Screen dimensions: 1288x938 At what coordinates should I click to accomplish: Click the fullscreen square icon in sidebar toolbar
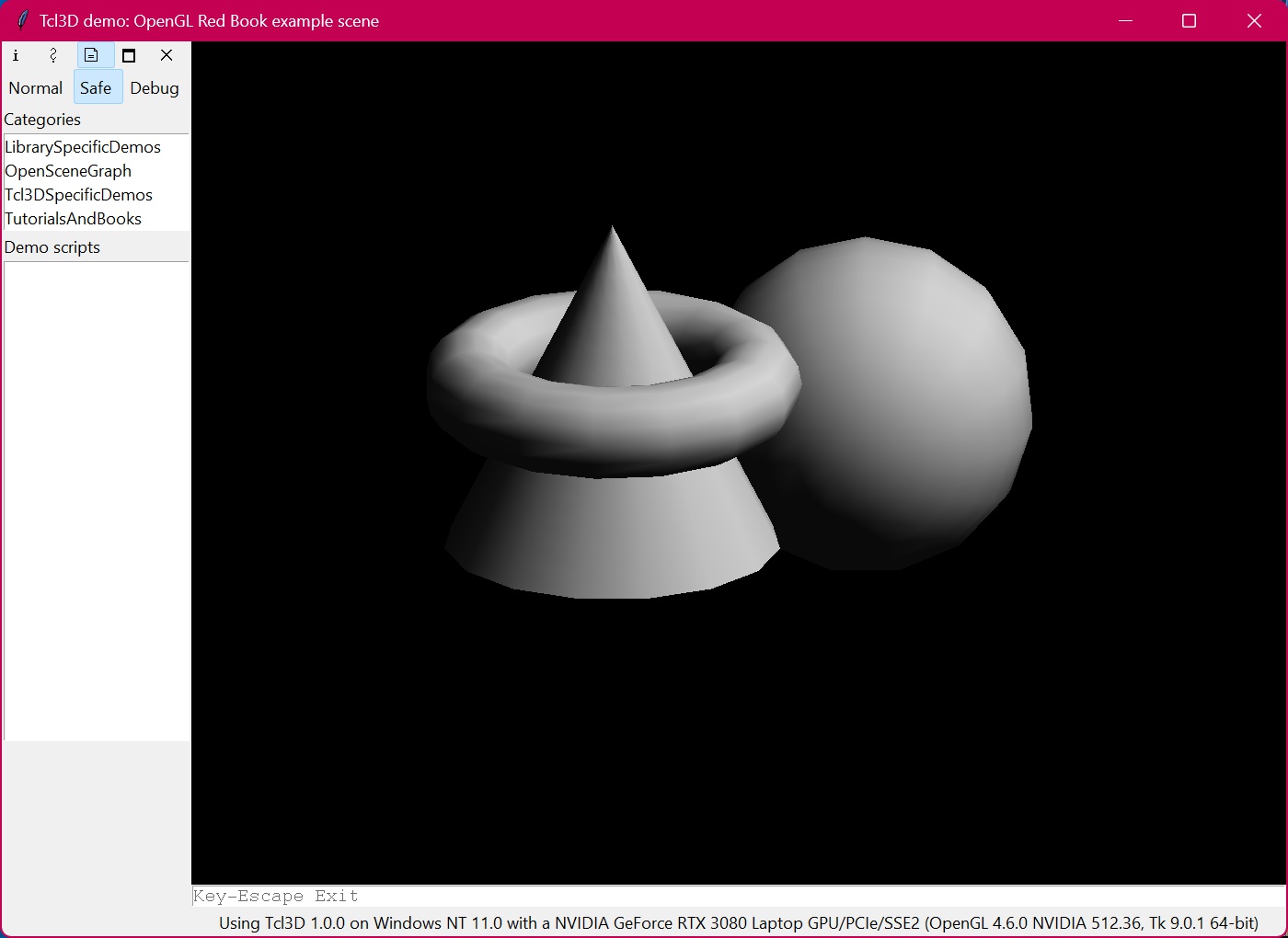[x=129, y=55]
